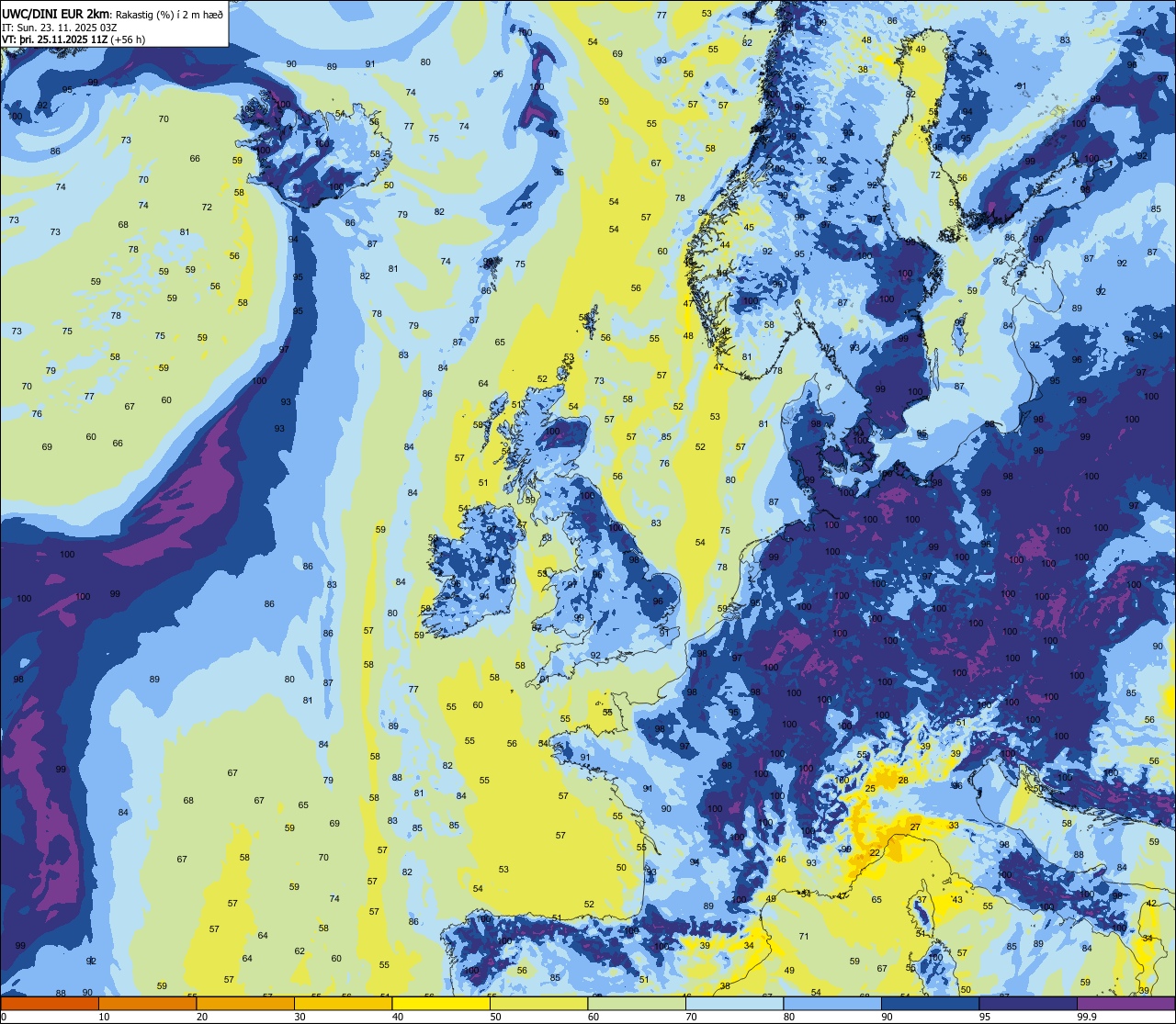Viewport: 1176px width, 1024px height.
Task: Click the 95–99.9 % dark indigo legend swatch
Action: 1028,1003
